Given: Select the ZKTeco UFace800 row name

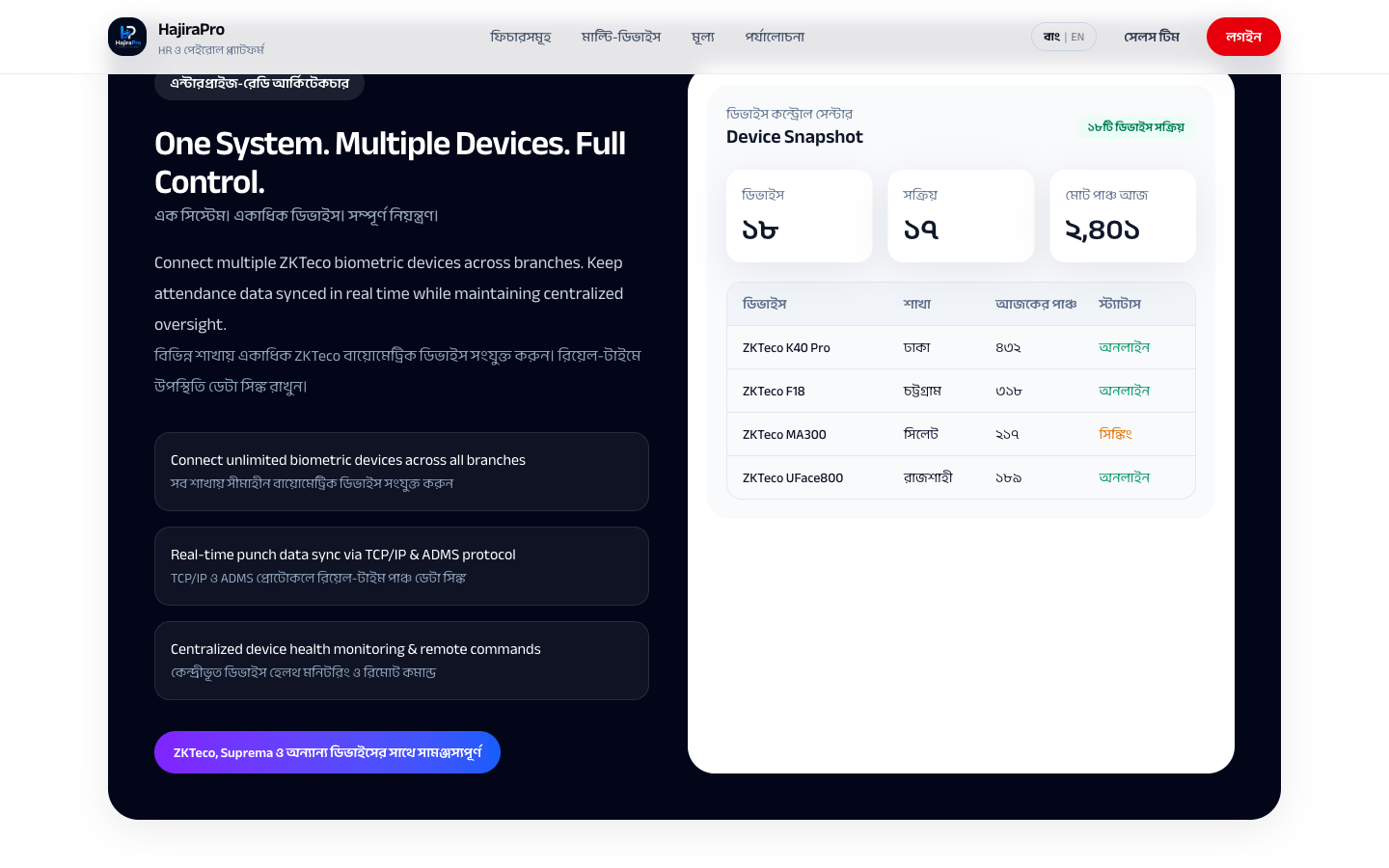Looking at the screenshot, I should coord(793,478).
